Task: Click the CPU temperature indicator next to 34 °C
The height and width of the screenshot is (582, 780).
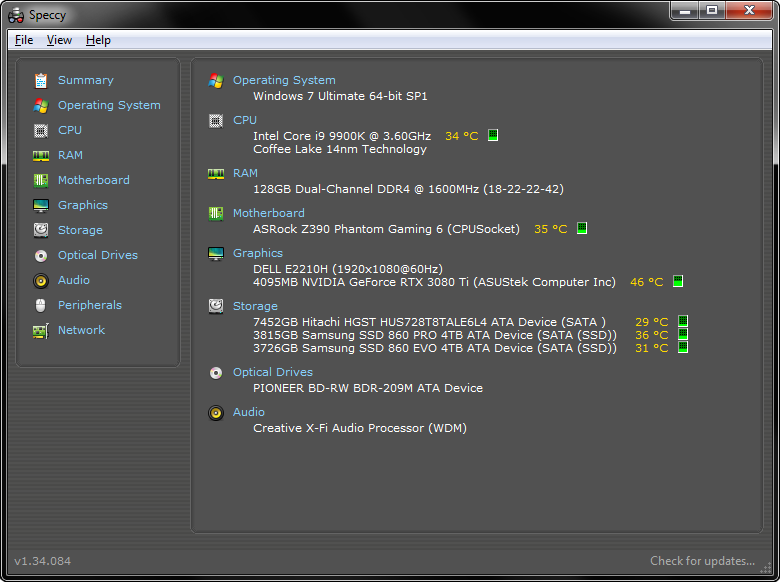Action: (492, 135)
